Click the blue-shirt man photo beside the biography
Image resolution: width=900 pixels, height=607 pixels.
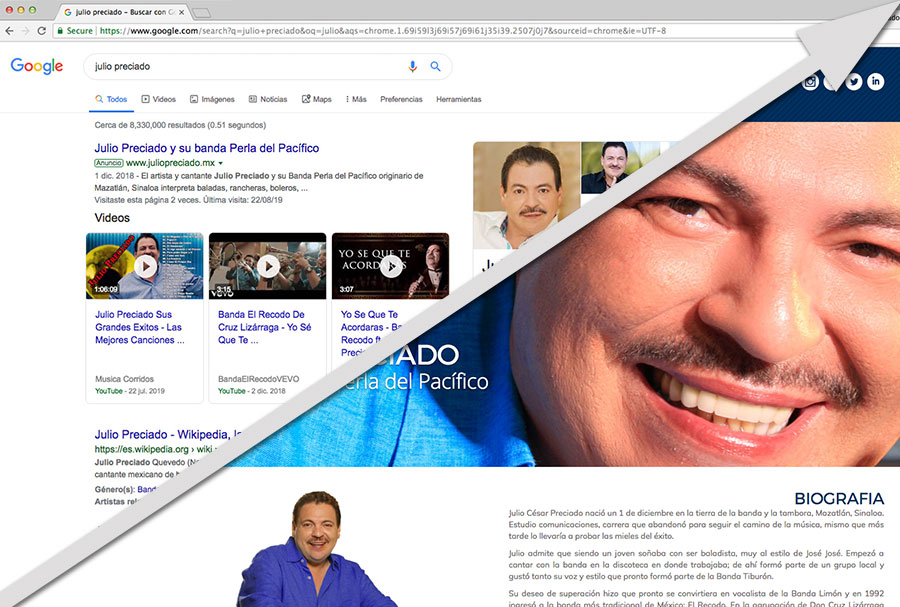315,549
